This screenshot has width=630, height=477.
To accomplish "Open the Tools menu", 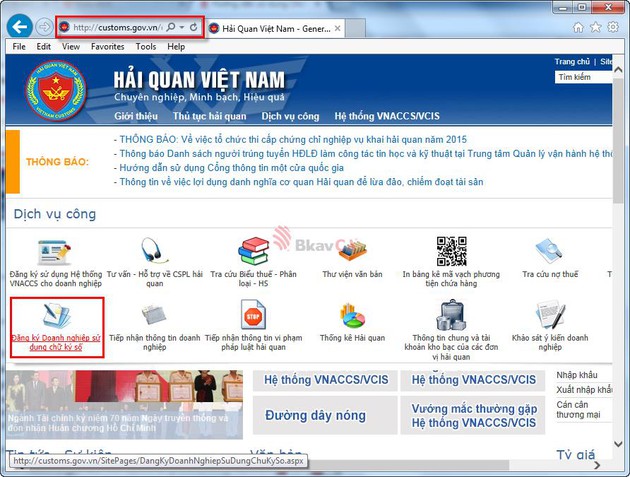I will point(146,47).
